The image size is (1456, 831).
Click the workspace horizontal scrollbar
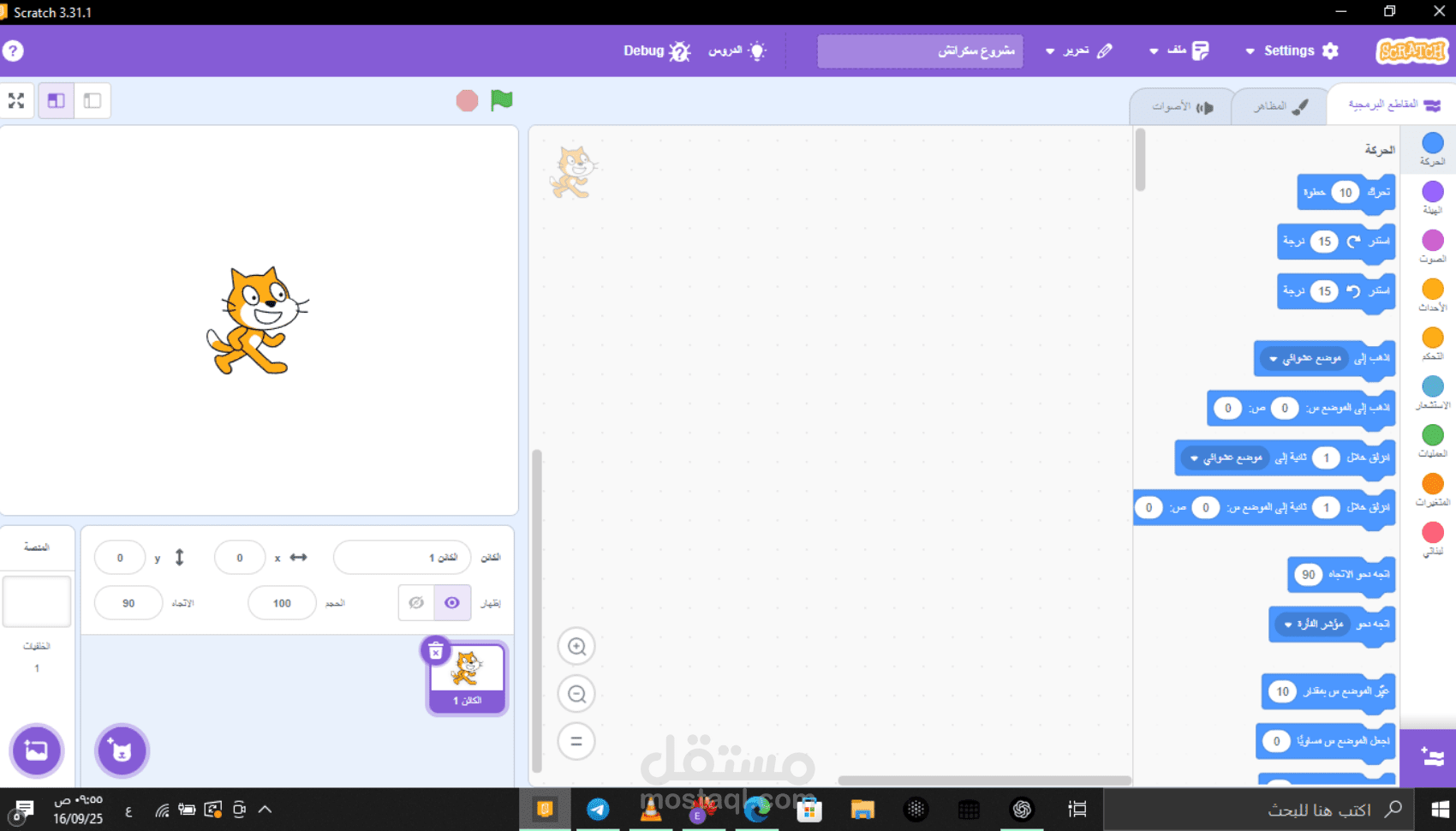pyautogui.click(x=983, y=780)
